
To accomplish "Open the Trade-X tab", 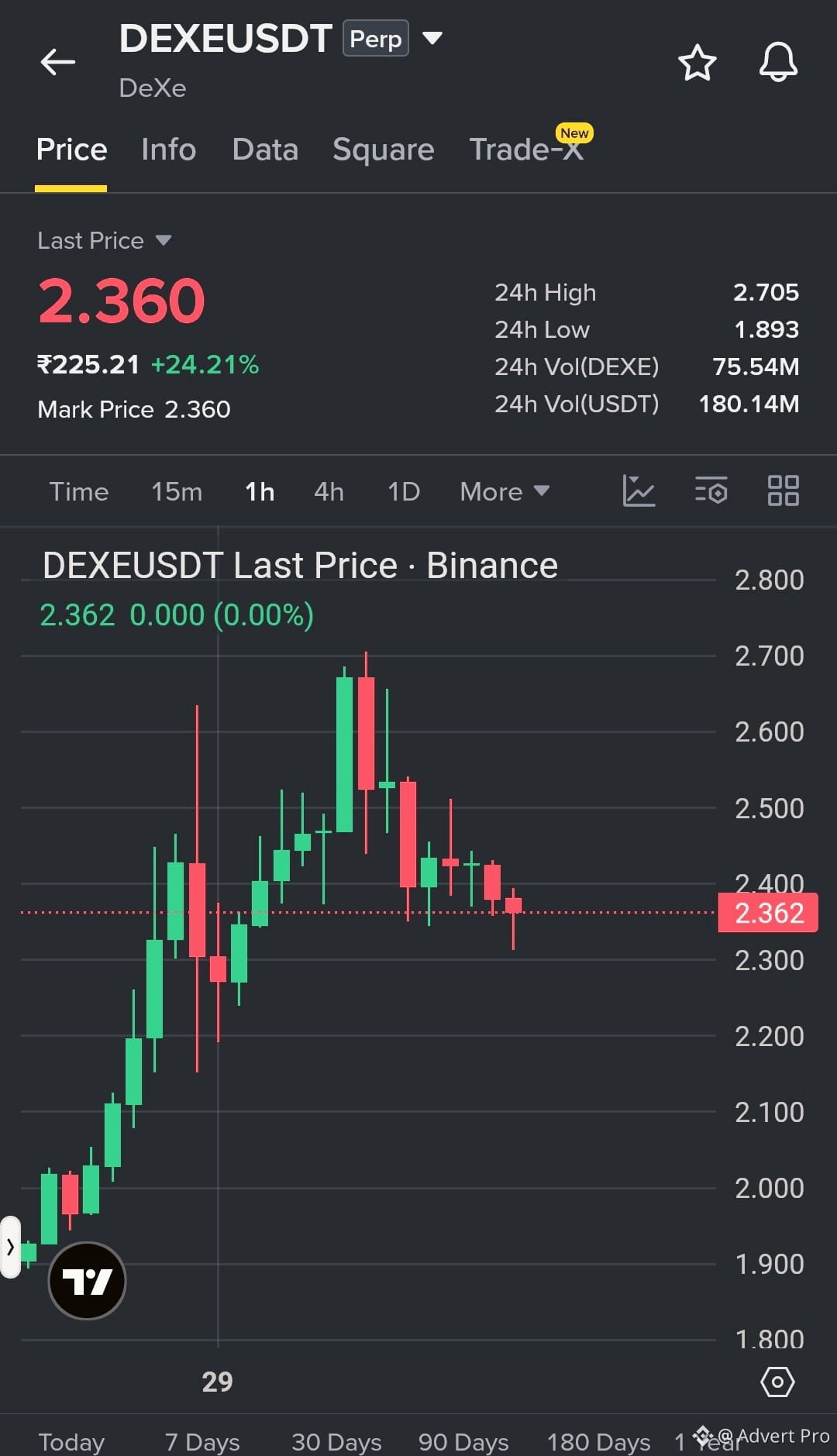I will tap(527, 150).
